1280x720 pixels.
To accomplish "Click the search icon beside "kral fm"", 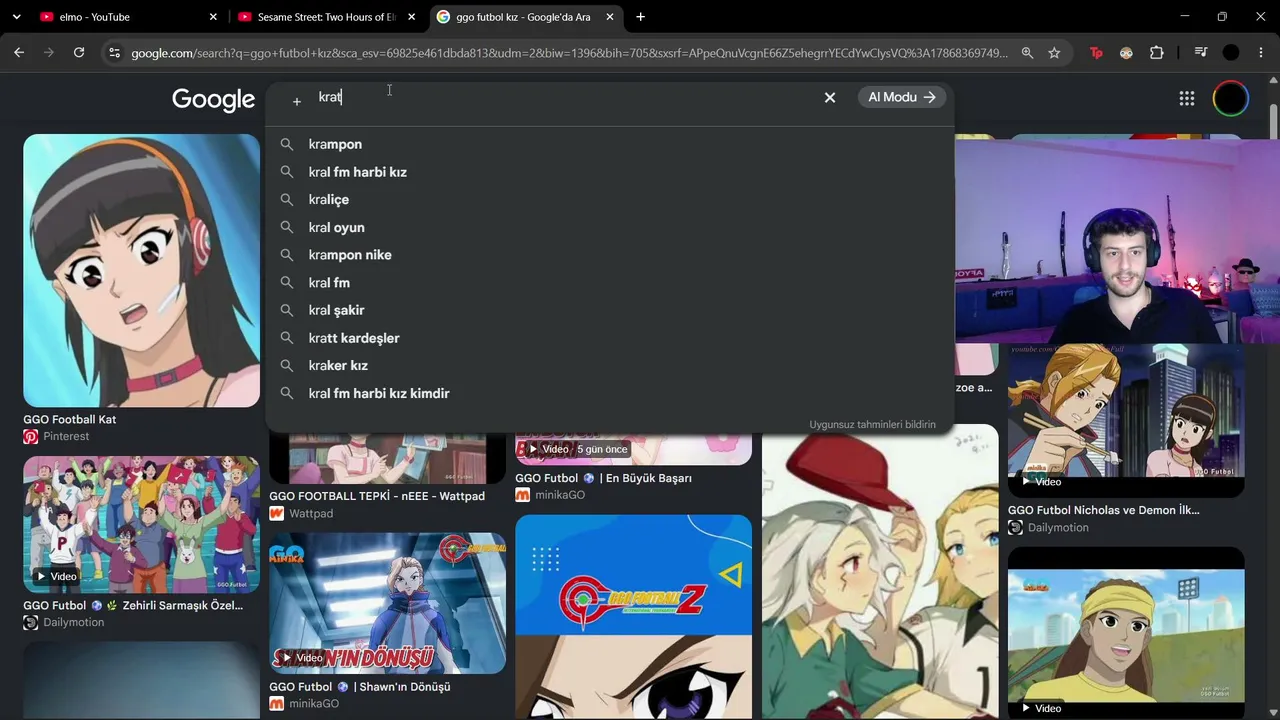I will pos(287,283).
